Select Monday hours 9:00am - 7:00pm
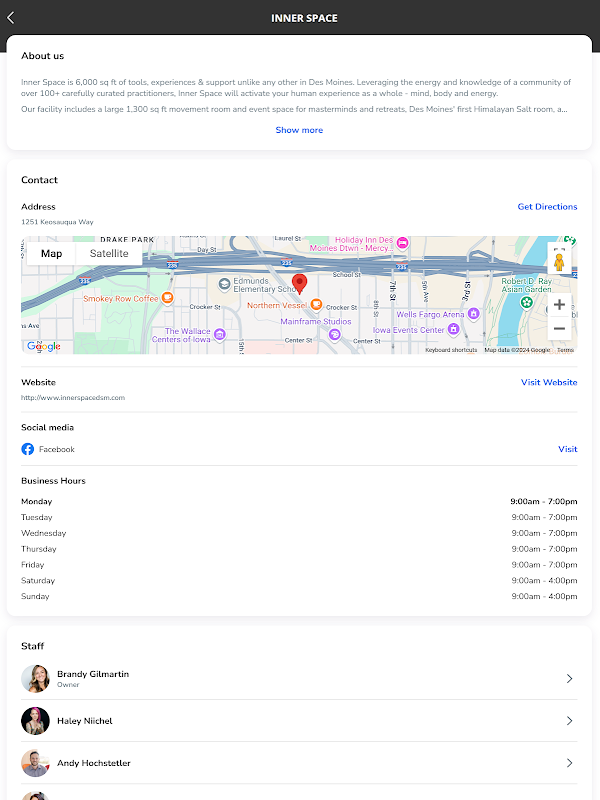 [x=544, y=502]
